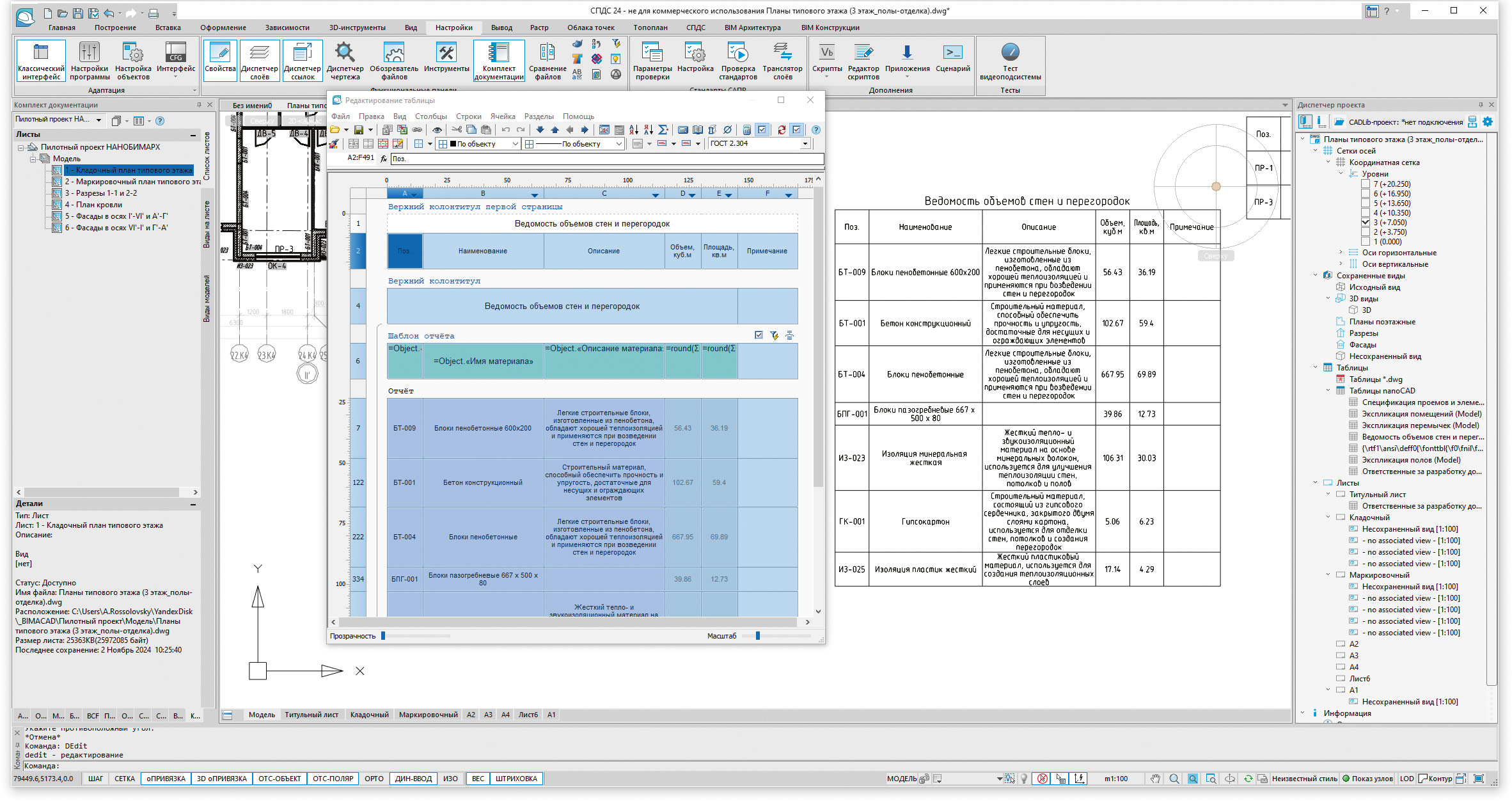The image size is (1512, 801).
Task: Open the Свойства (Properties) panel icon
Action: 220,61
